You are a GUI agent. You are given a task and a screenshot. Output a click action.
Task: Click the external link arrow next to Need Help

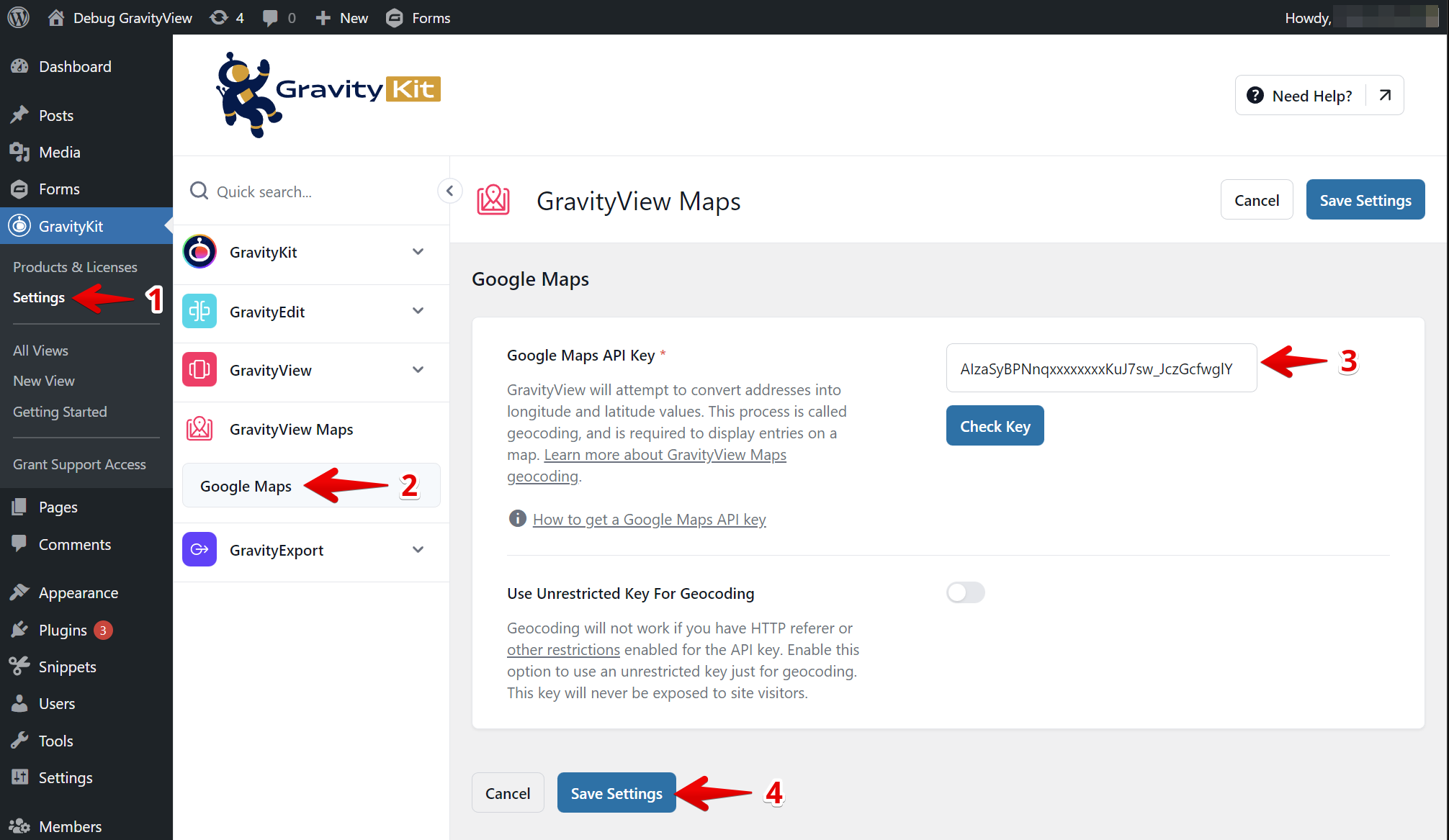click(x=1385, y=95)
